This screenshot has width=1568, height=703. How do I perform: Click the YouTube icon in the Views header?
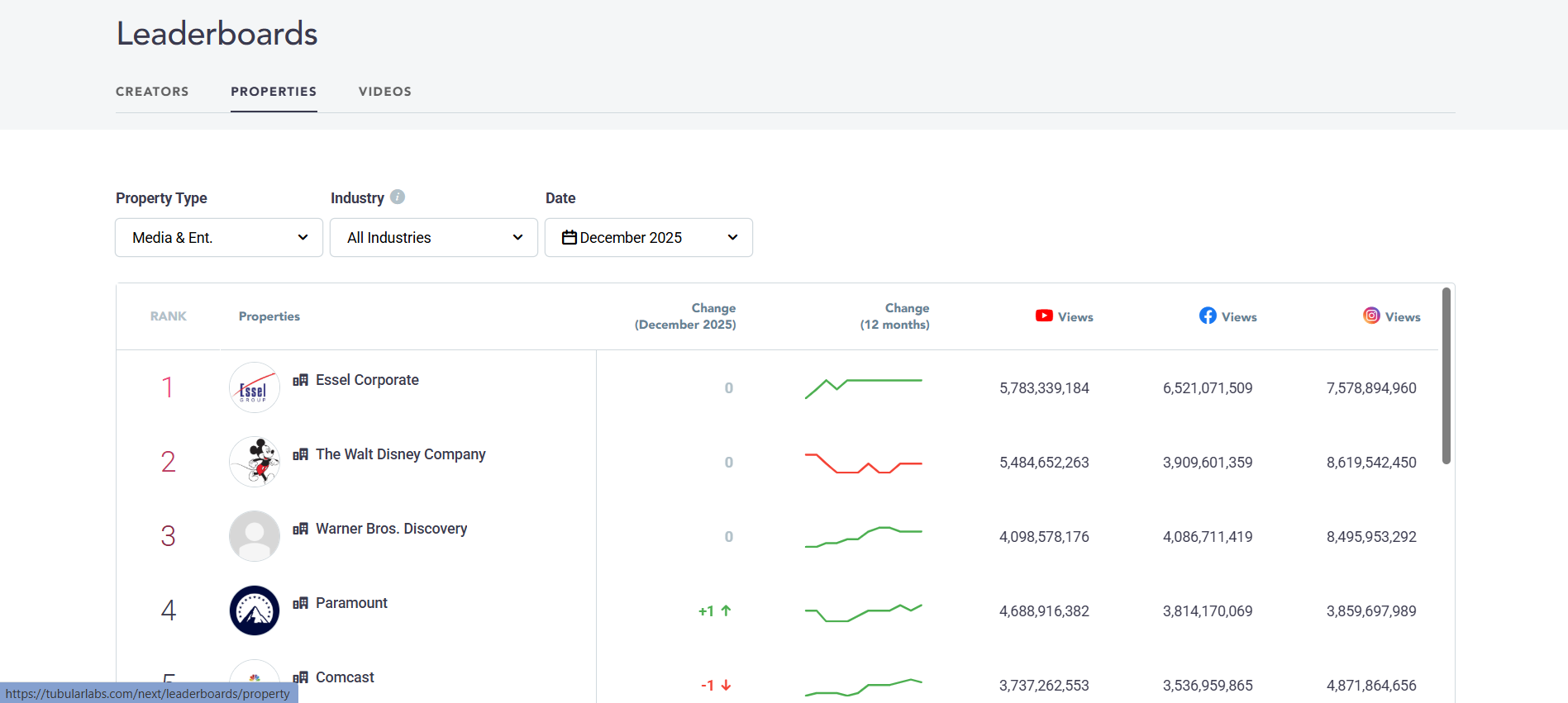1044,316
